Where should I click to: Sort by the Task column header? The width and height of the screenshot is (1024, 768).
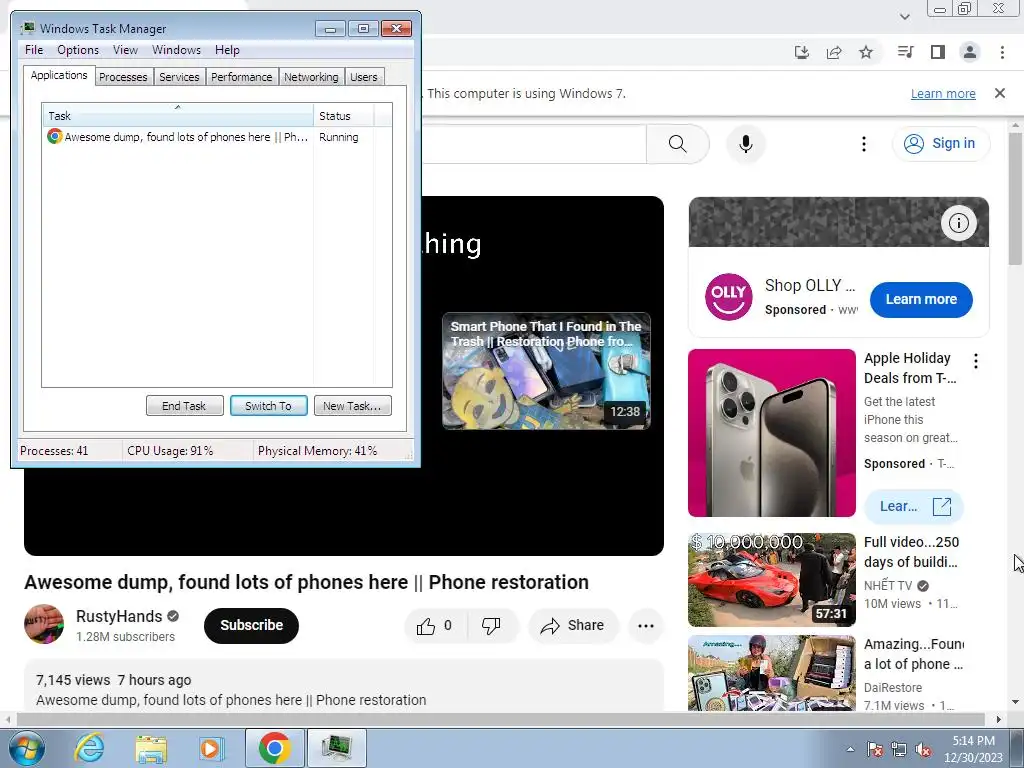pyautogui.click(x=178, y=116)
